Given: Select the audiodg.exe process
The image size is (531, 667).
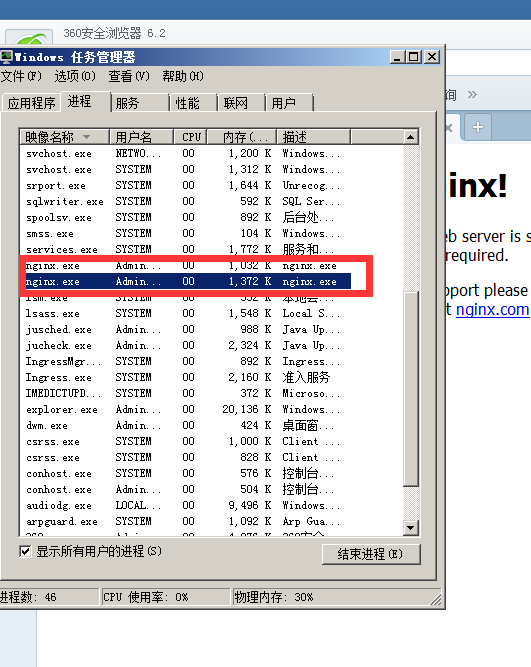Looking at the screenshot, I should [x=186, y=505].
